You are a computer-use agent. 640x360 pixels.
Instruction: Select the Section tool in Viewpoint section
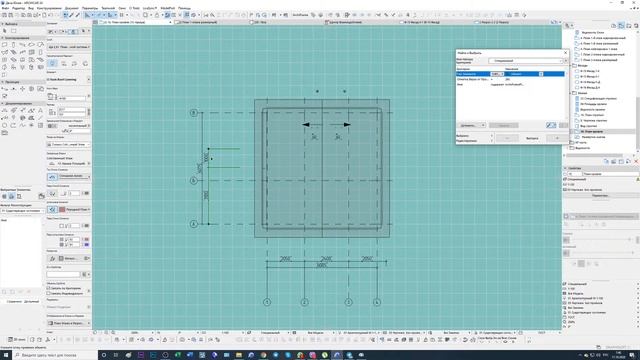point(4,89)
